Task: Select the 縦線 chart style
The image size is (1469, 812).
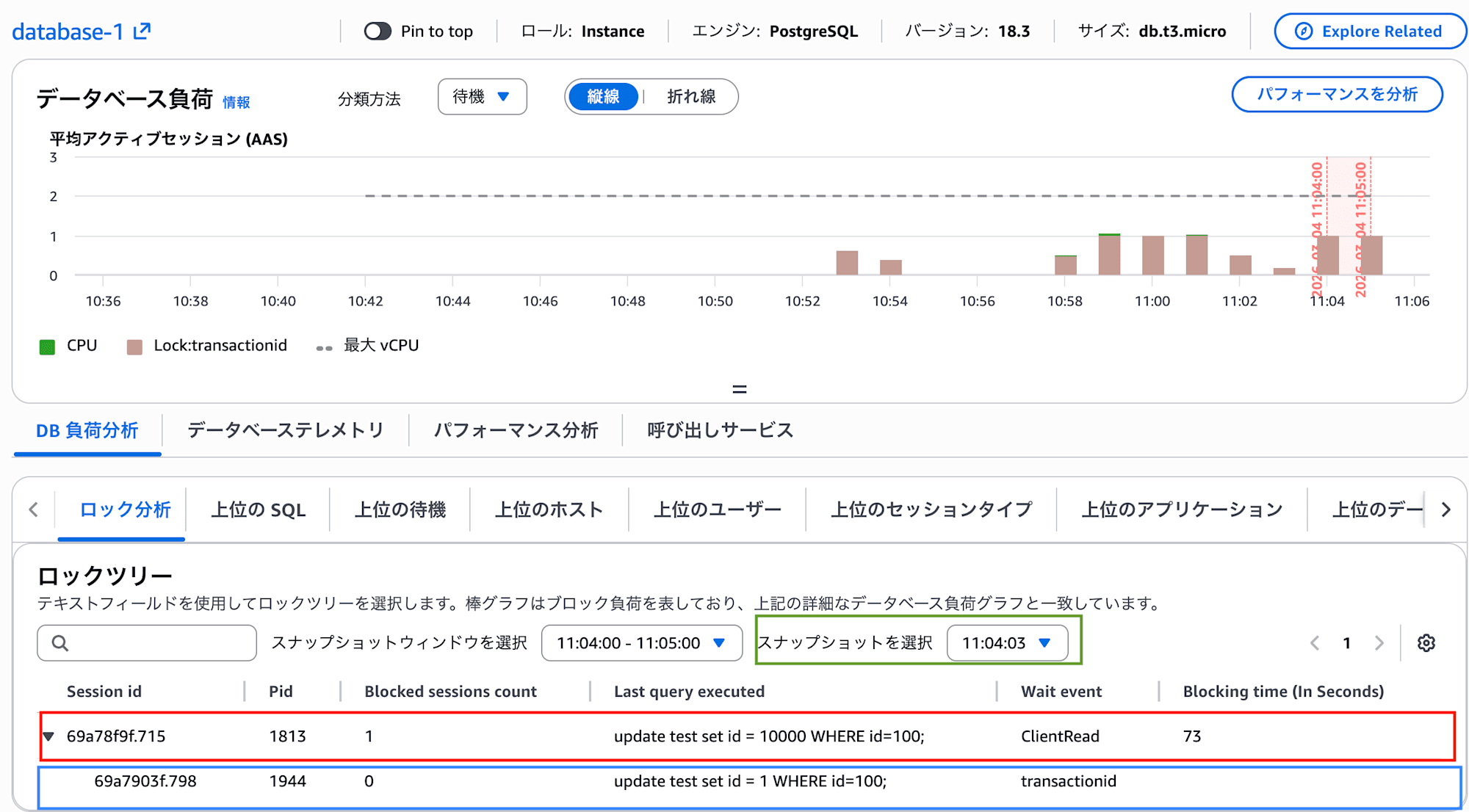Action: point(602,96)
